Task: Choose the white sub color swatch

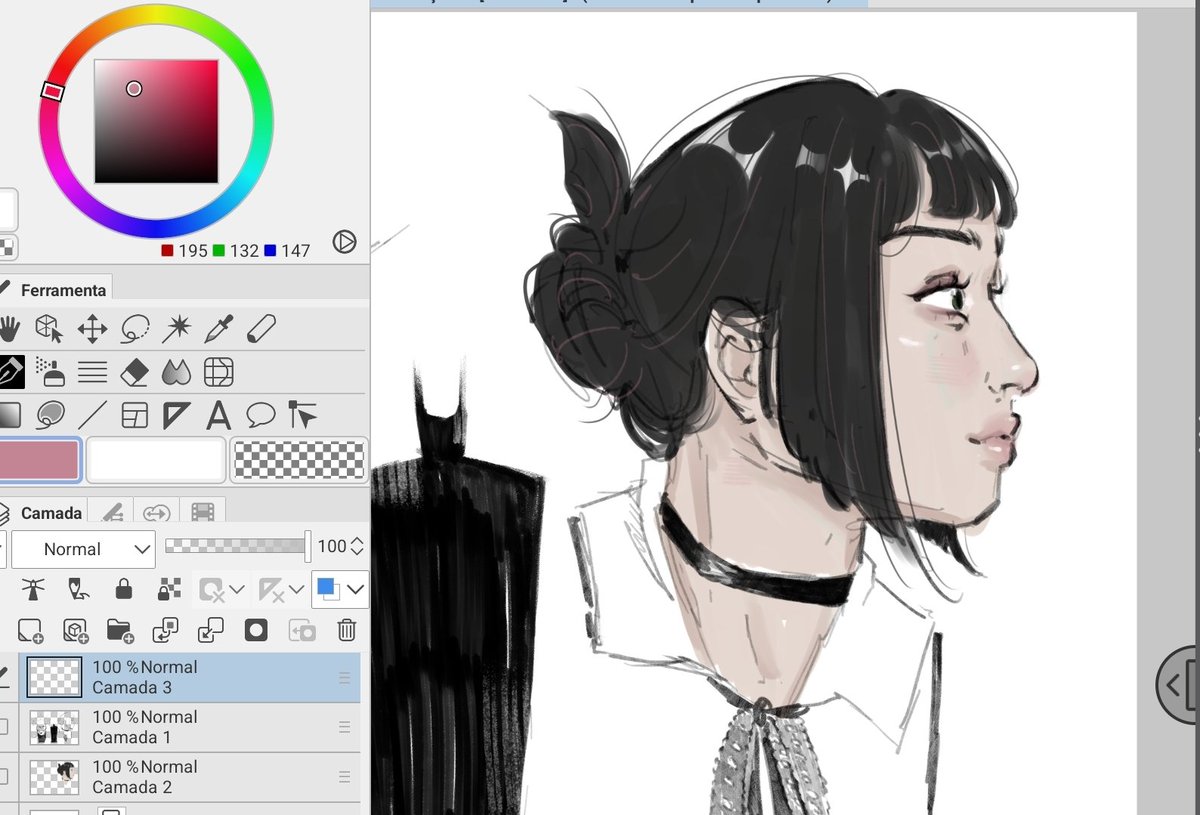Action: click(x=156, y=460)
